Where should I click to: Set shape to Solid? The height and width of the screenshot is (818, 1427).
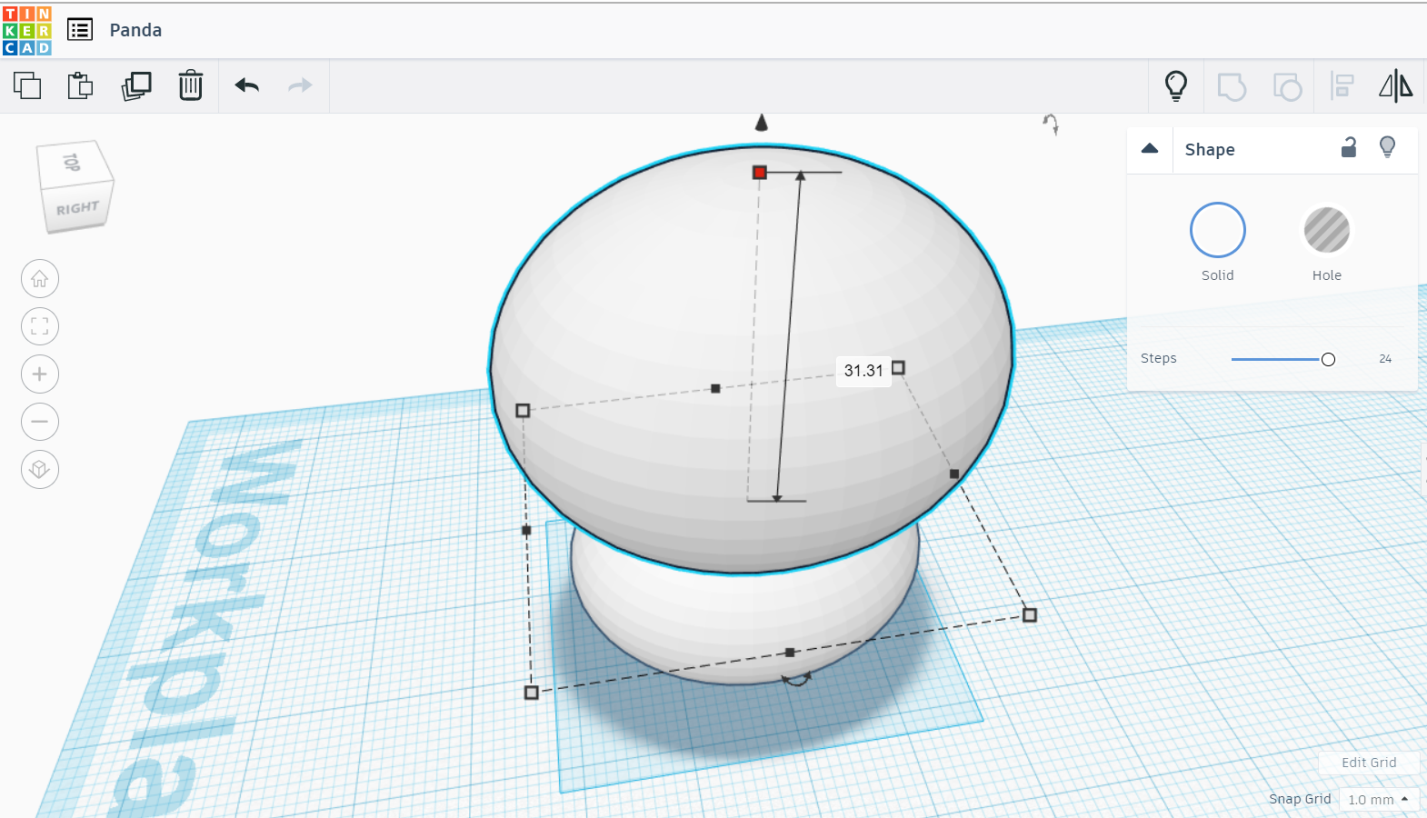(x=1218, y=230)
